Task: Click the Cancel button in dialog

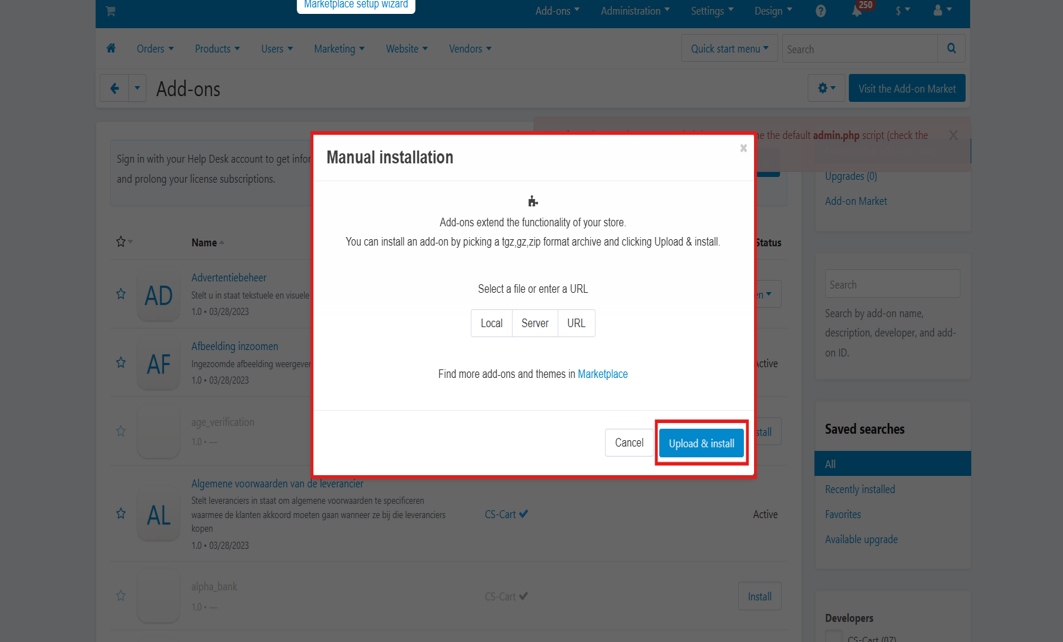Action: coord(629,443)
